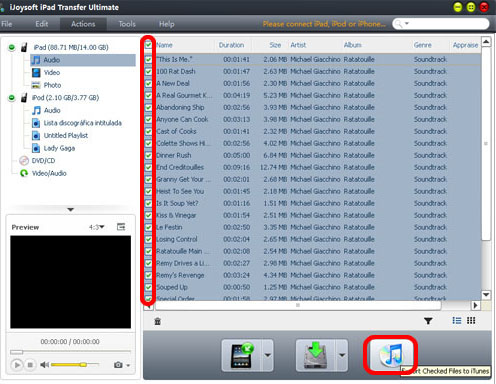Open the Edit menu

[42, 24]
